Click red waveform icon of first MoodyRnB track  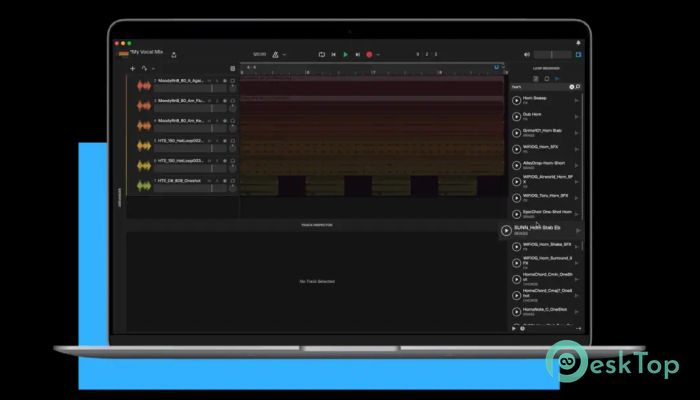pos(144,86)
